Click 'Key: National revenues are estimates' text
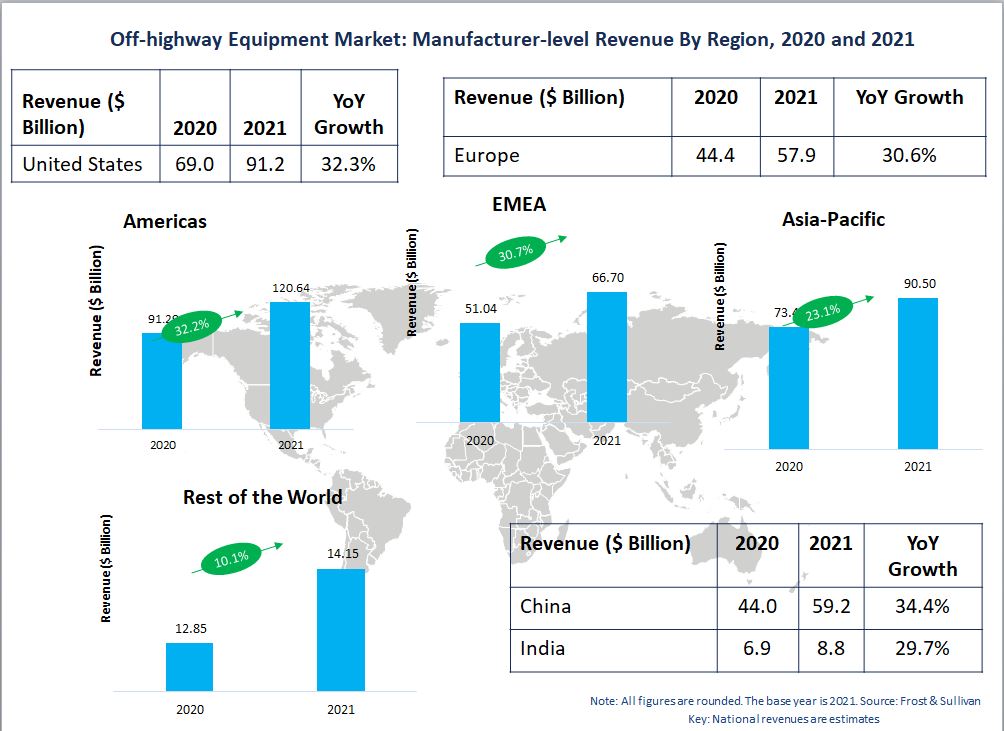Screen dimensions: 1004x731 [784, 719]
